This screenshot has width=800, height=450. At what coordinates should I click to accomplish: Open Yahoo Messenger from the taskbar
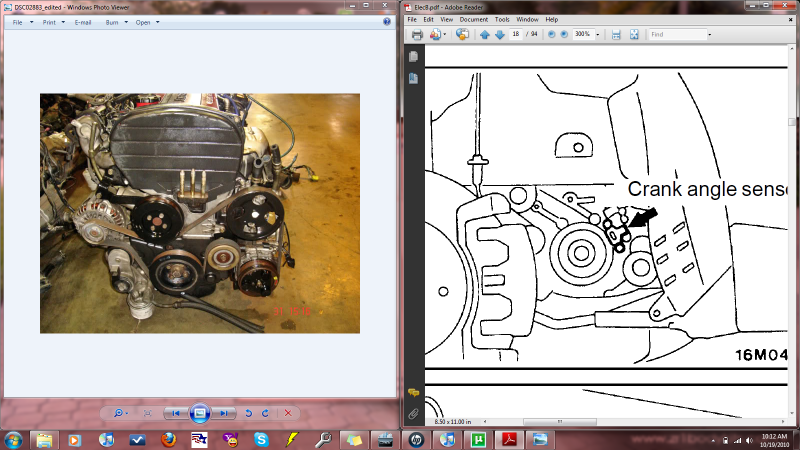pyautogui.click(x=230, y=440)
